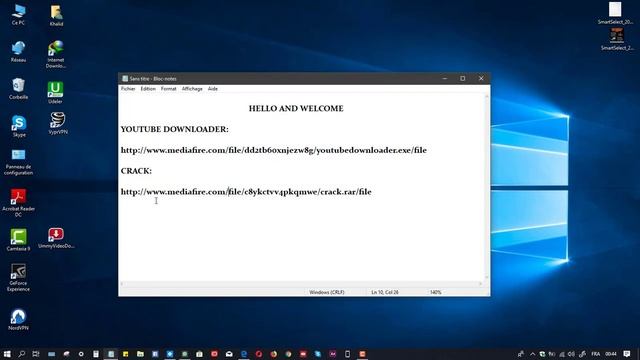Open the clock showing 00:44

(611, 354)
